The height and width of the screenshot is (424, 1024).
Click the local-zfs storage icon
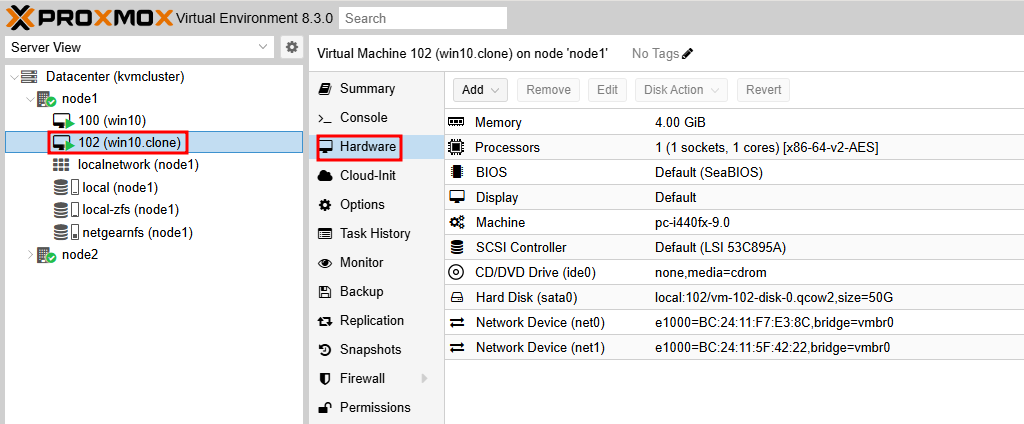point(66,210)
